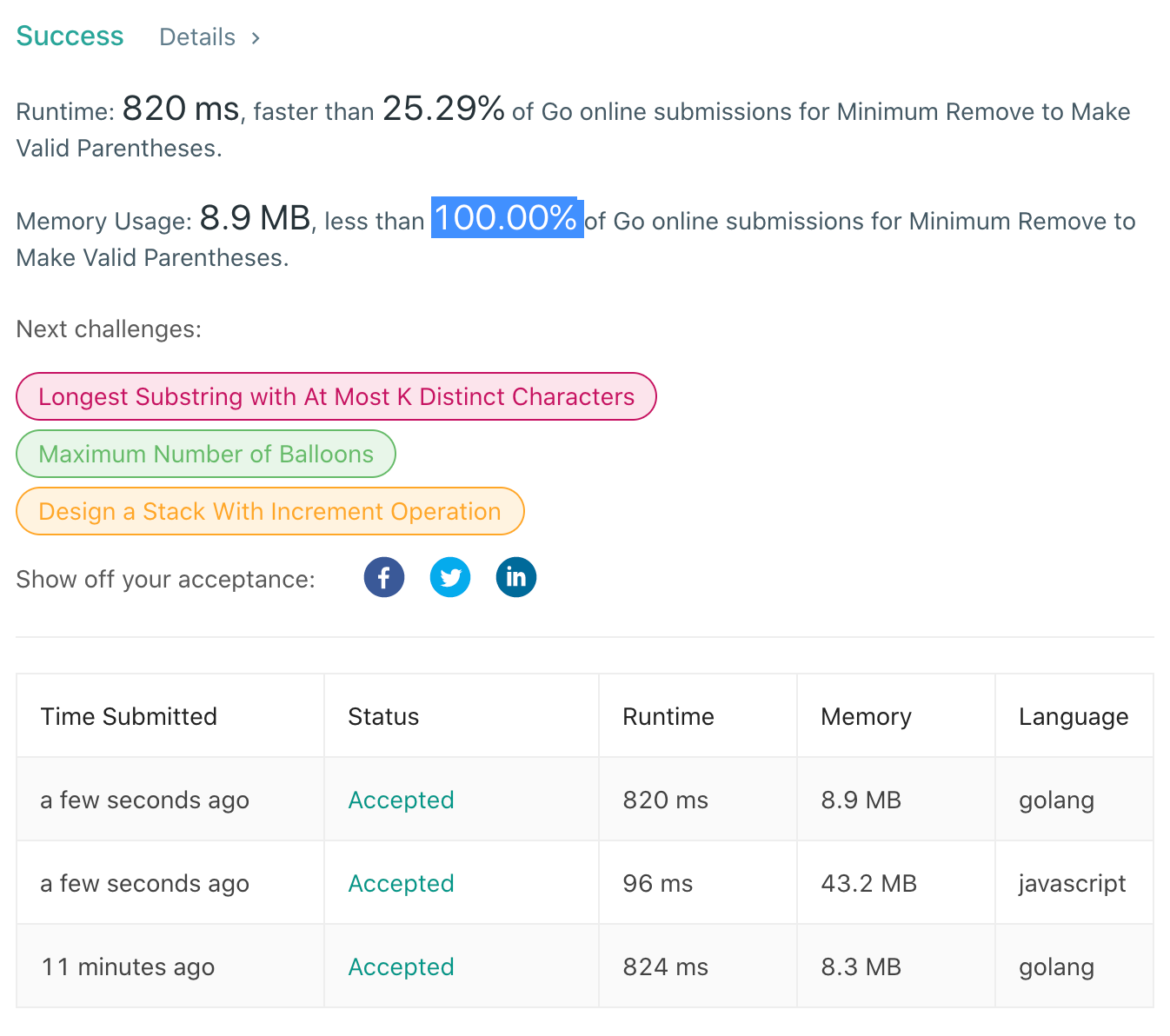Click the 820 ms runtime value
The height and width of the screenshot is (1036, 1170).
pyautogui.click(x=665, y=800)
